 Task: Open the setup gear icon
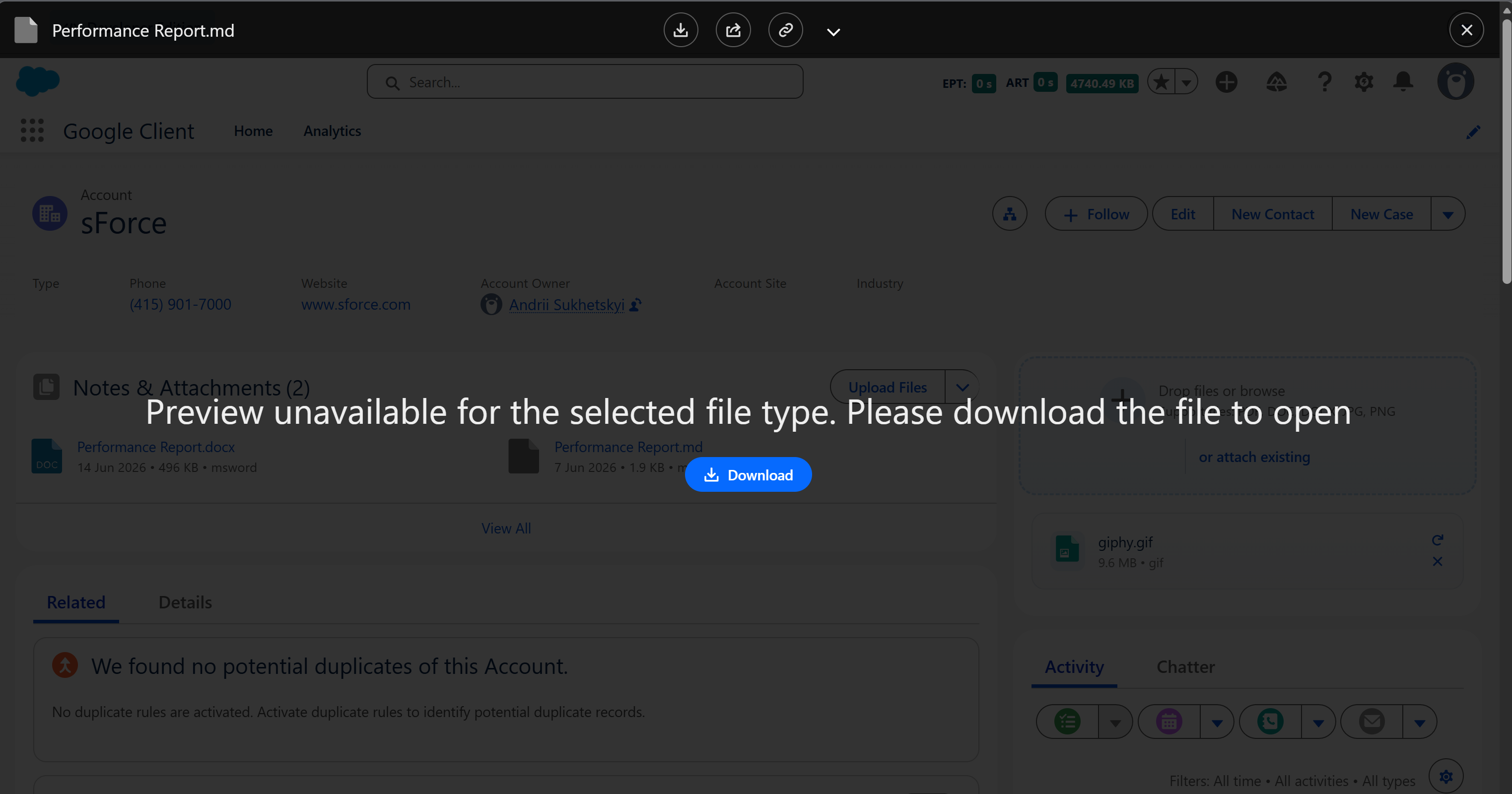1364,81
